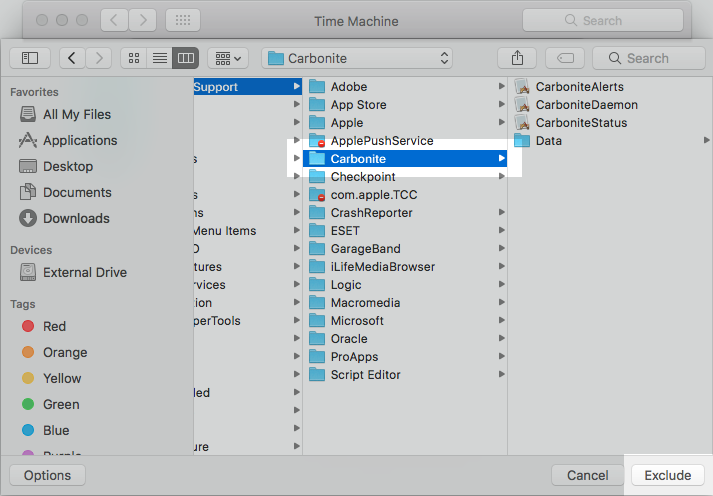The width and height of the screenshot is (713, 496).
Task: Expand the Data folder arrow
Action: pyautogui.click(x=706, y=141)
